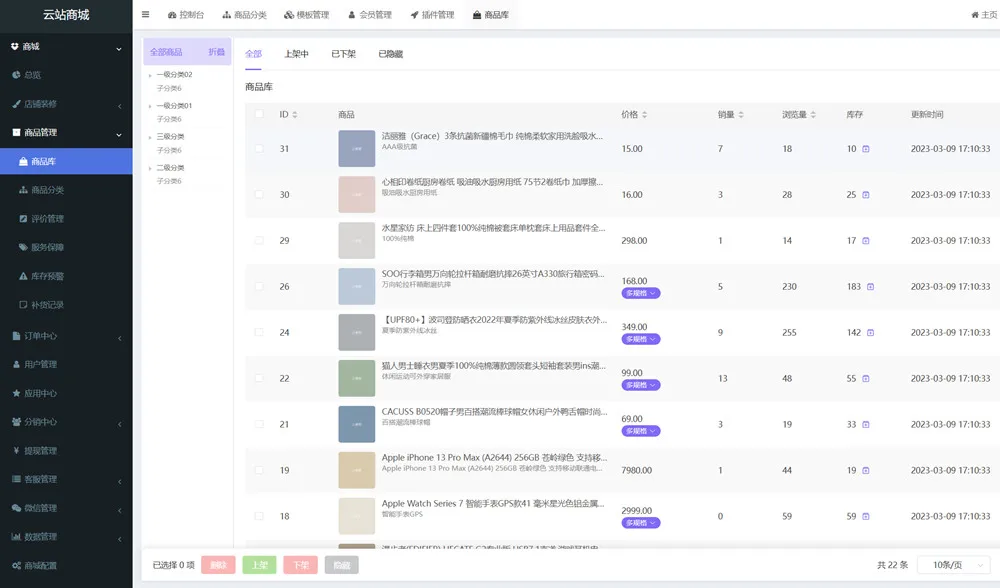Sort table by ID column arrows
Viewport: 1000px width, 588px height.
294,115
